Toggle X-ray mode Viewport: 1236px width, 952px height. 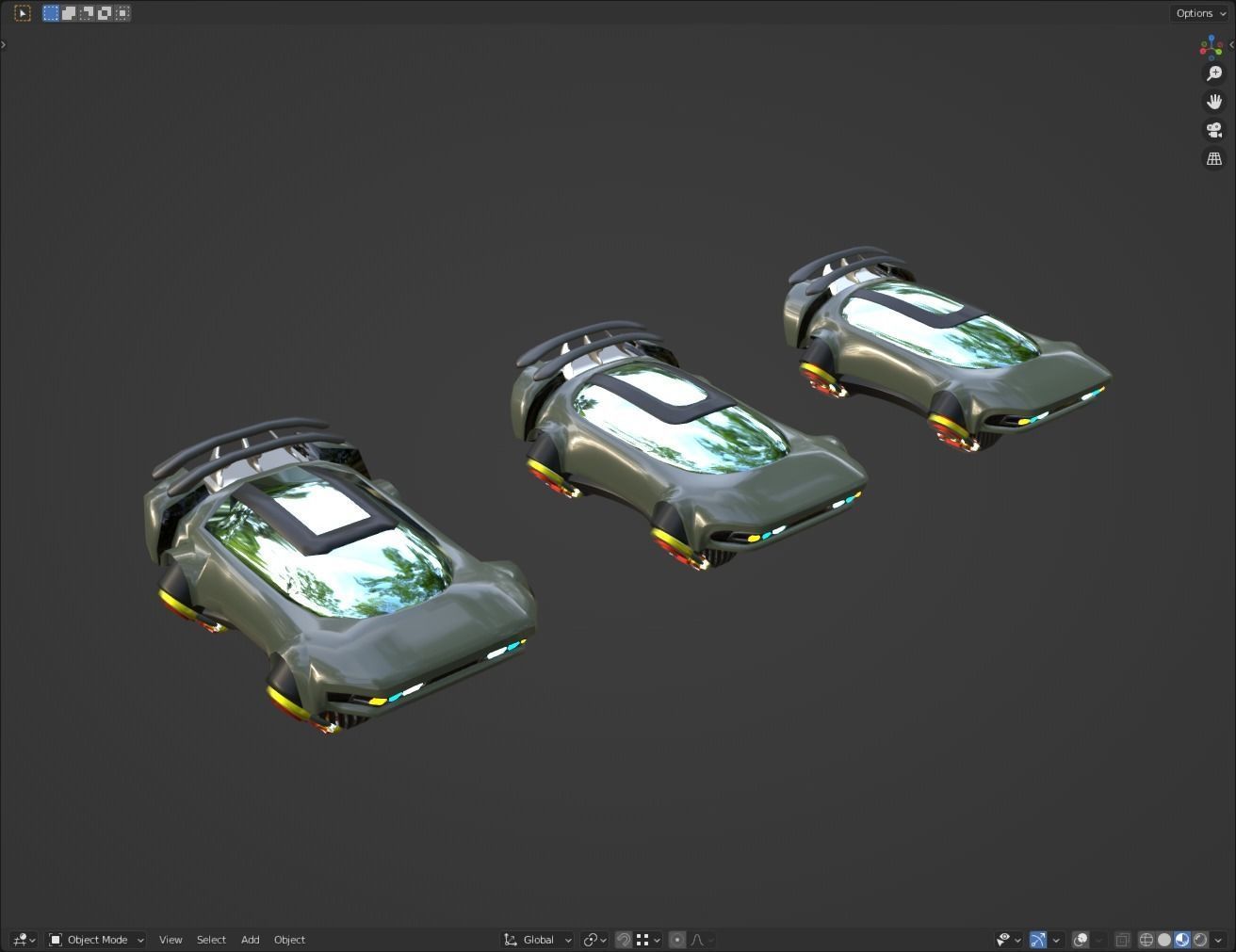coord(1122,940)
